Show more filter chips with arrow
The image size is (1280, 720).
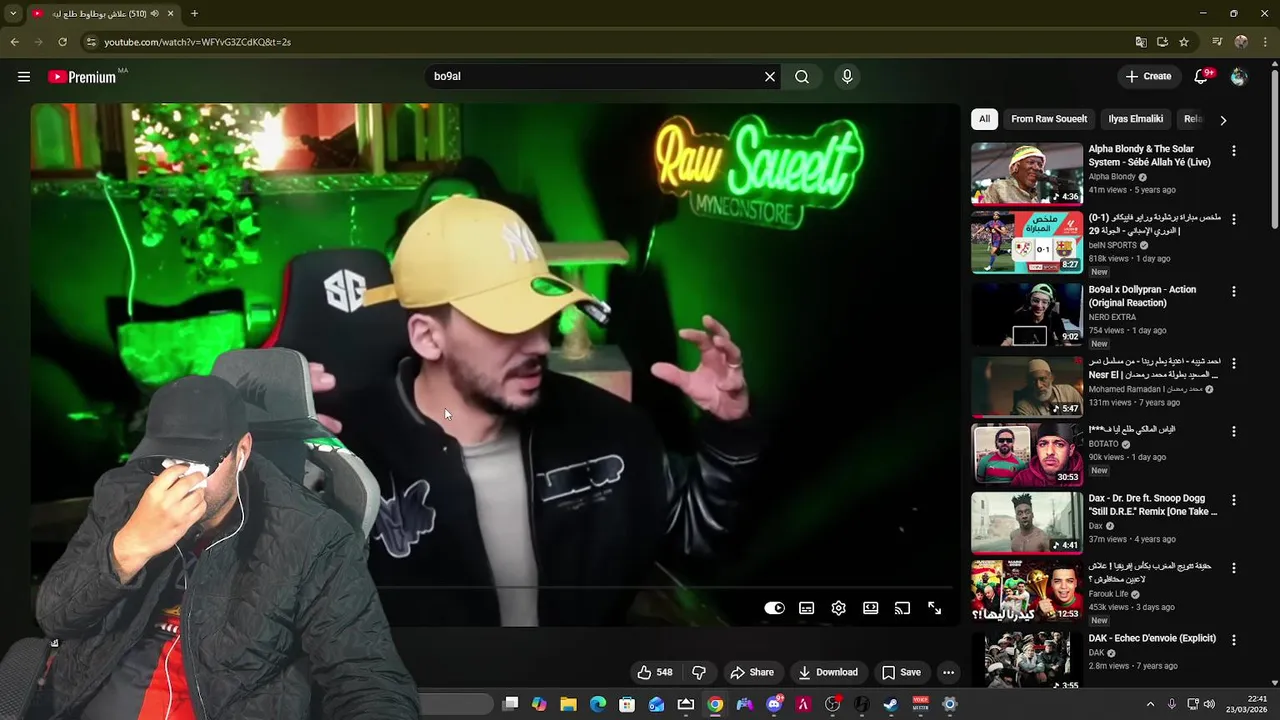1223,120
